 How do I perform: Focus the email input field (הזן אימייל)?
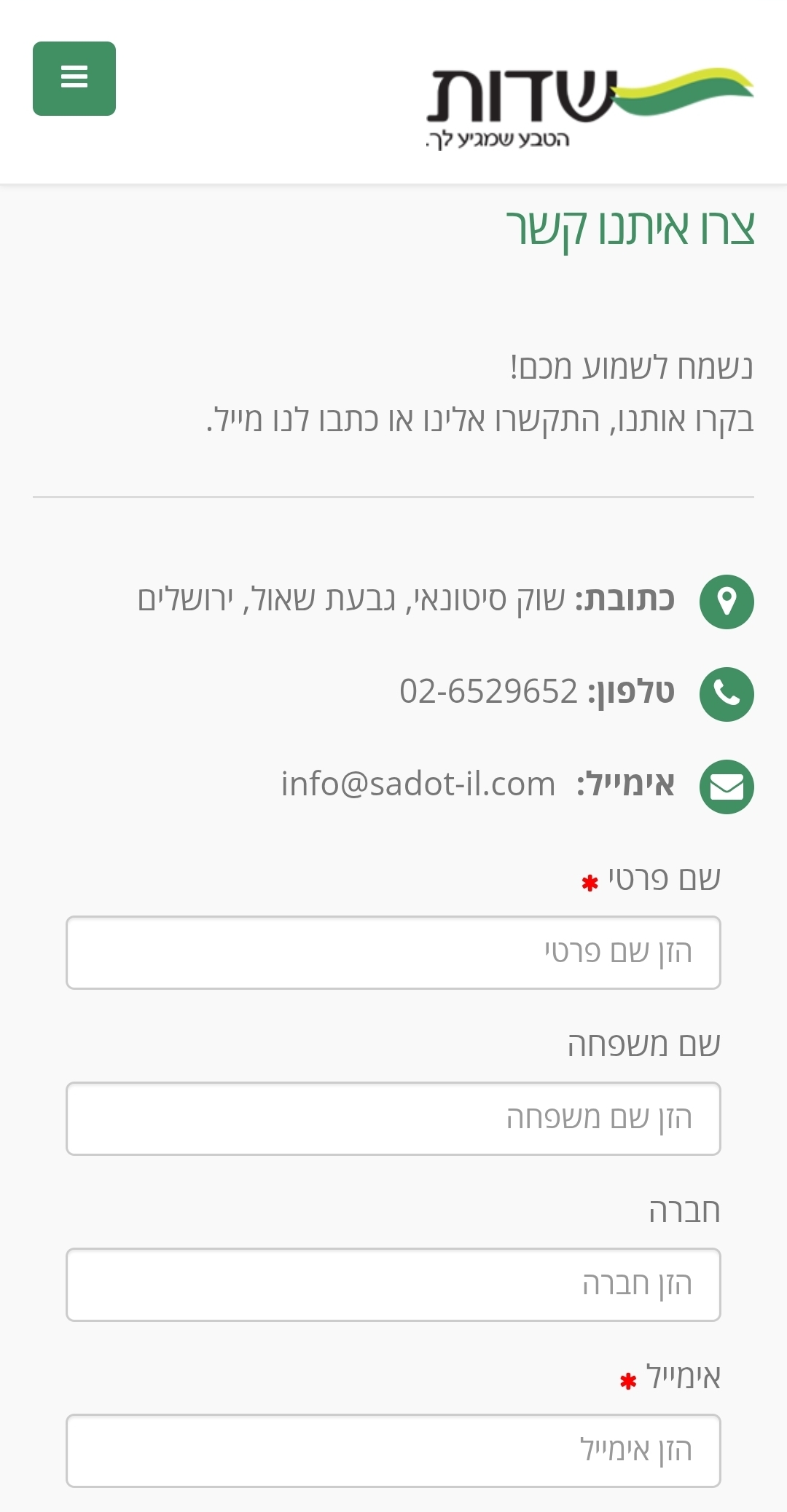pyautogui.click(x=393, y=1451)
